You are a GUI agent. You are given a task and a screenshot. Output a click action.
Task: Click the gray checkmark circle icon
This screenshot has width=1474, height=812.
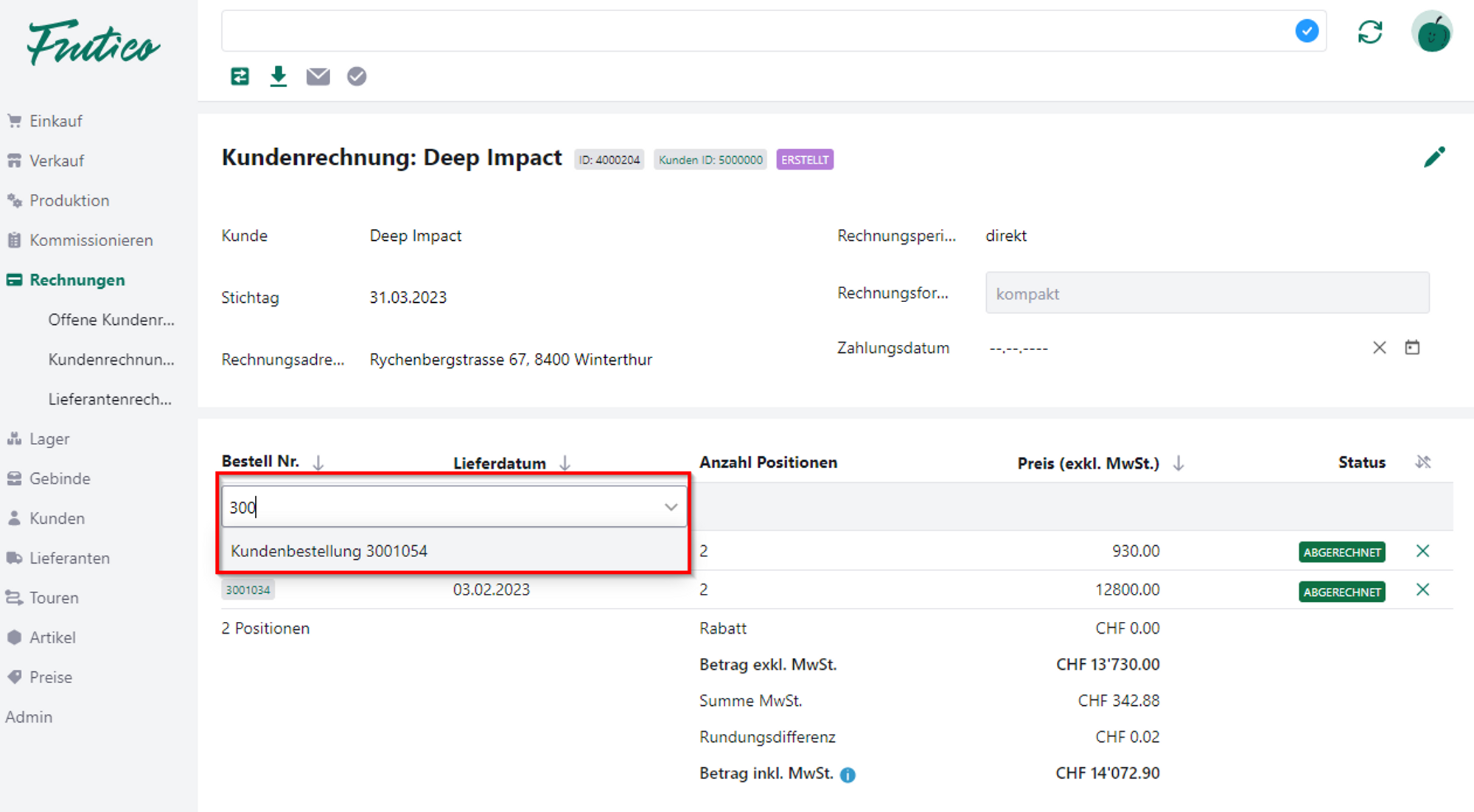(x=357, y=76)
